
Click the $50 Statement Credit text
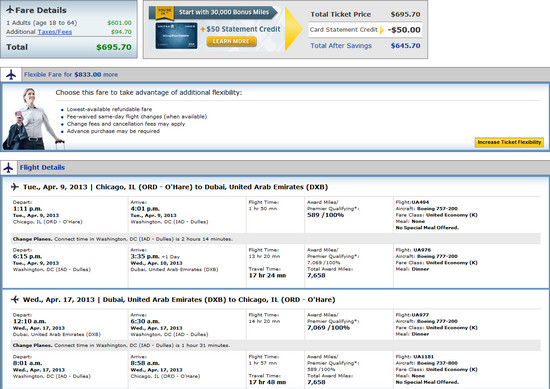pyautogui.click(x=240, y=29)
